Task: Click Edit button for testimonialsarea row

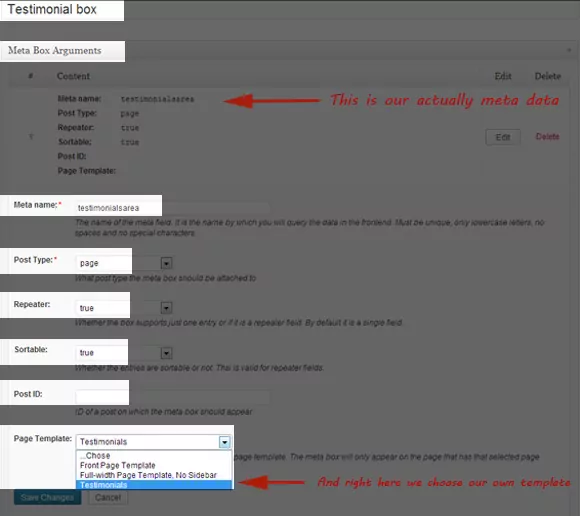Action: pyautogui.click(x=503, y=137)
